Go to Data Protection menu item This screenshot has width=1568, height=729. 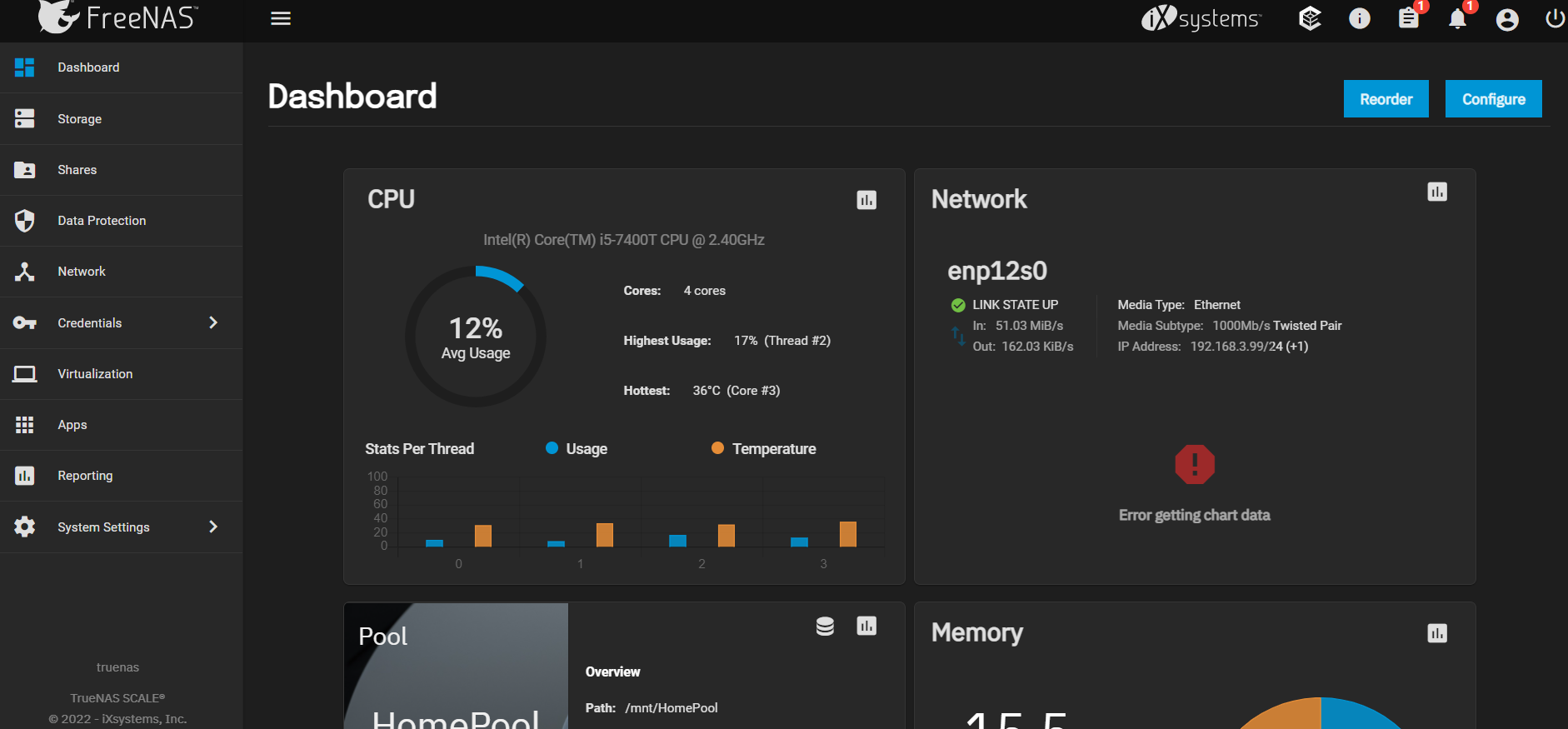122,221
